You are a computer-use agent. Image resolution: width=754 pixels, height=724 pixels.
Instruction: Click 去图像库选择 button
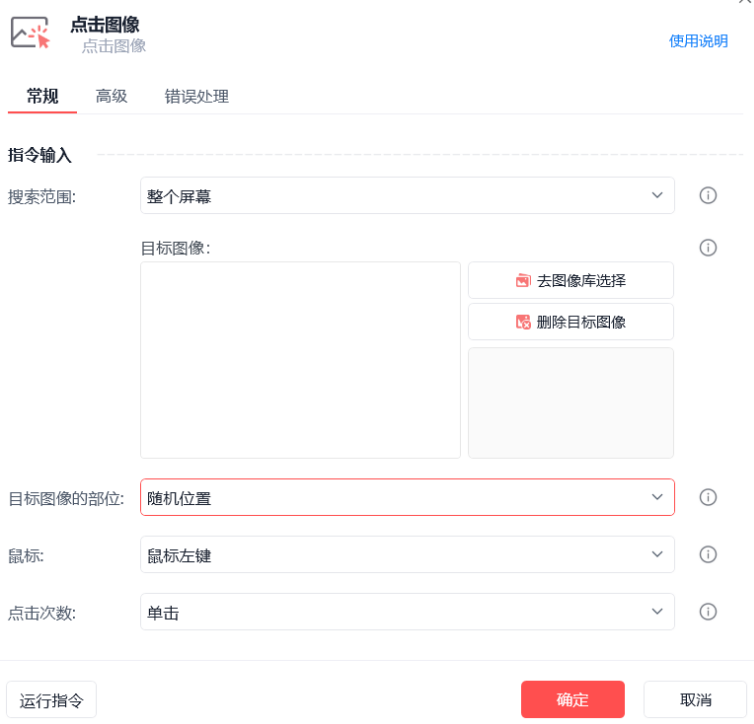[x=571, y=280]
